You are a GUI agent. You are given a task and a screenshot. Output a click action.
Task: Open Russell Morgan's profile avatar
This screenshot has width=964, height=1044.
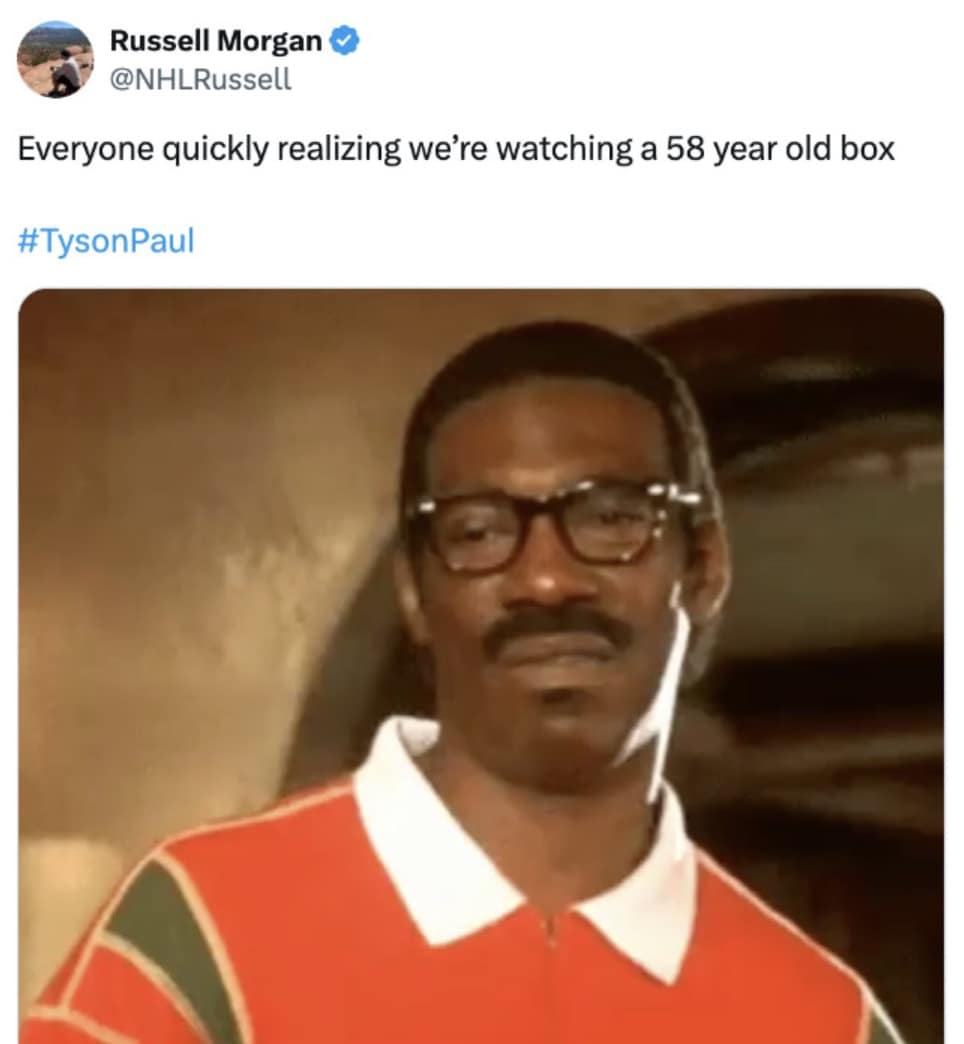55,59
